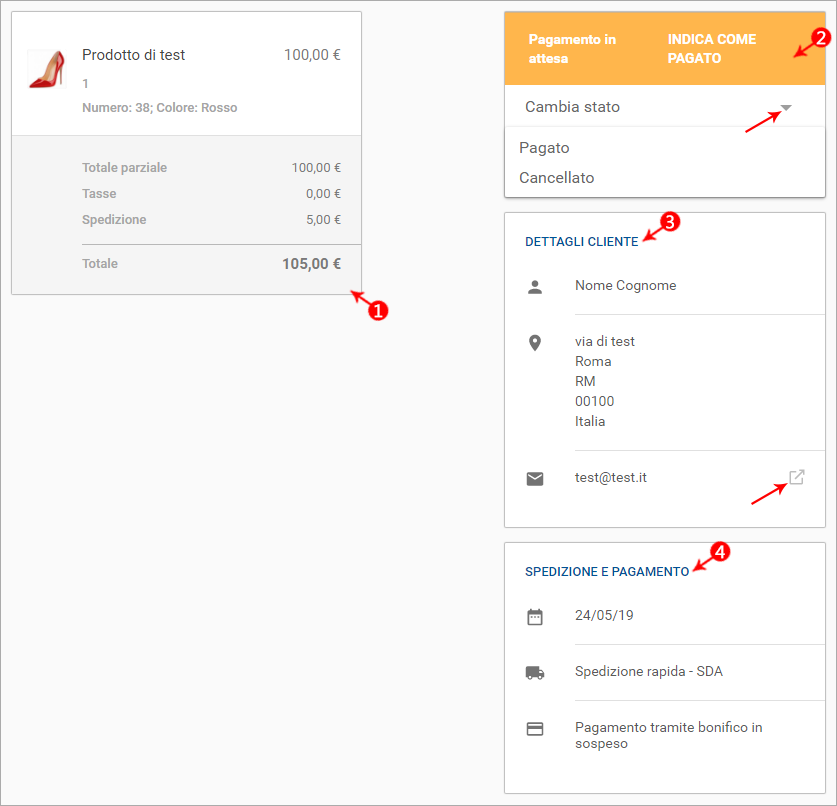837x806 pixels.
Task: Click the red shoe product thumbnail
Action: (x=46, y=69)
